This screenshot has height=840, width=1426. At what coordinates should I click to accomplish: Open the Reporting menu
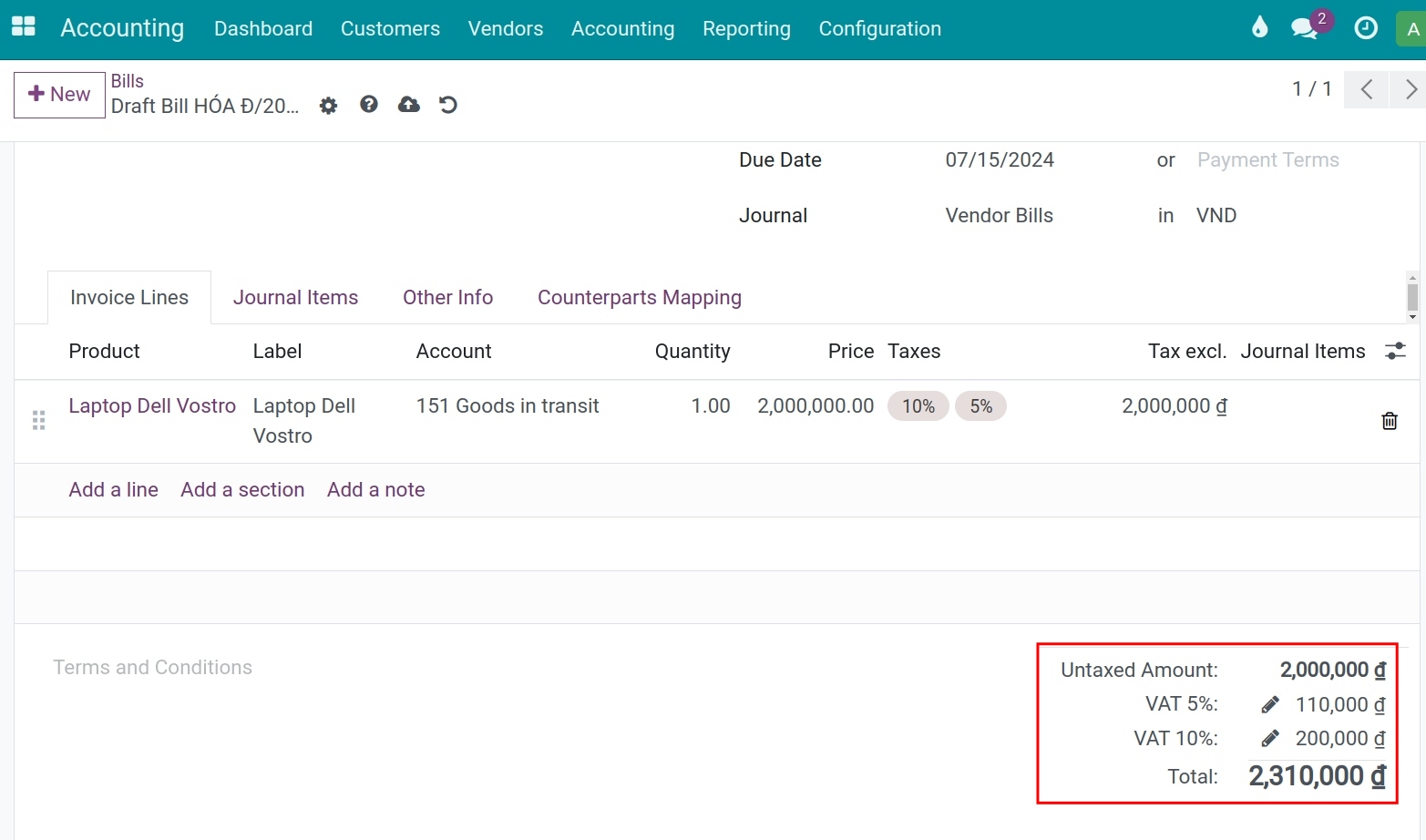pos(746,28)
